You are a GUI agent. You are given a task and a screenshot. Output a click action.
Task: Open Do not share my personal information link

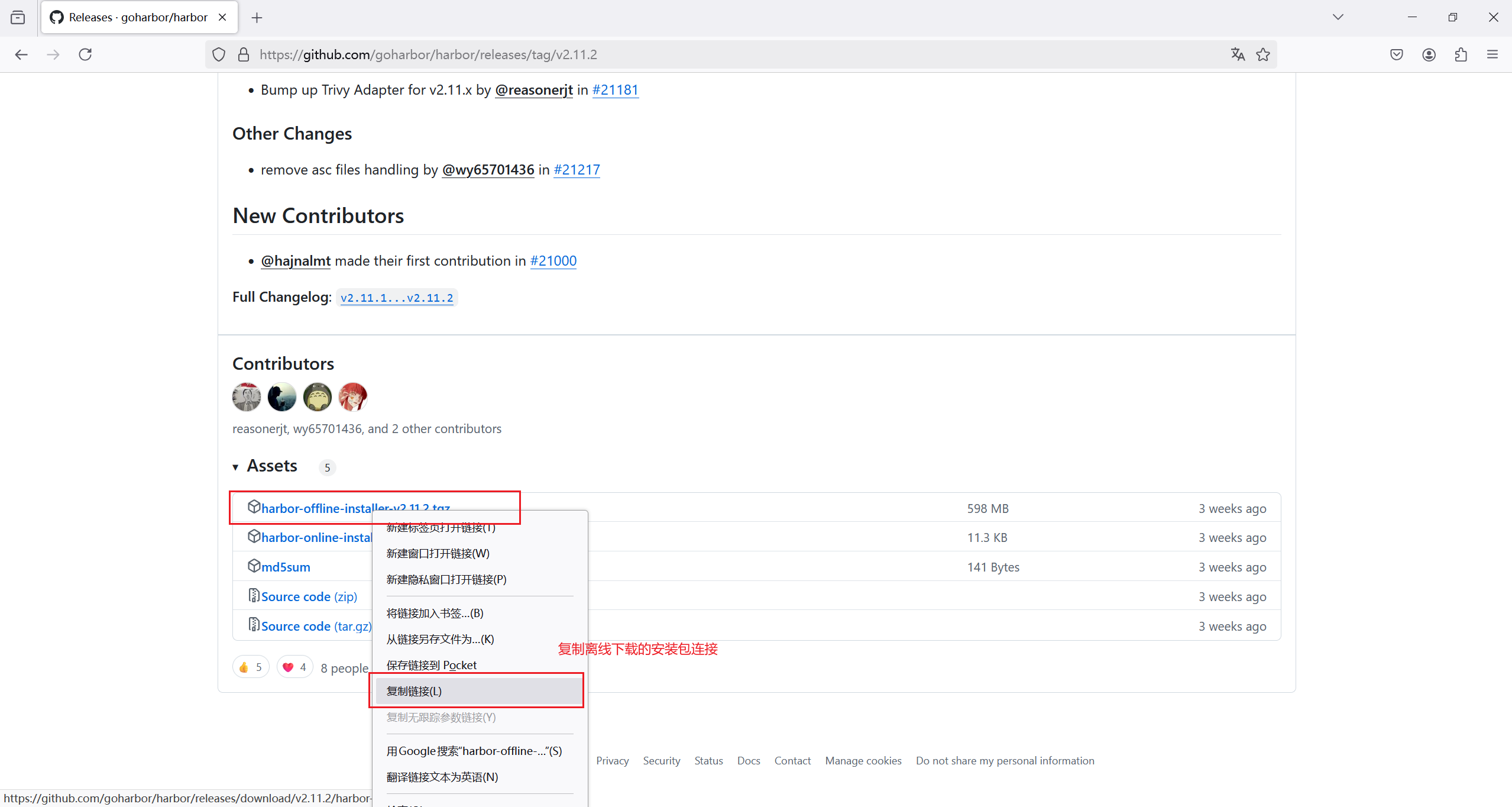click(x=1005, y=761)
